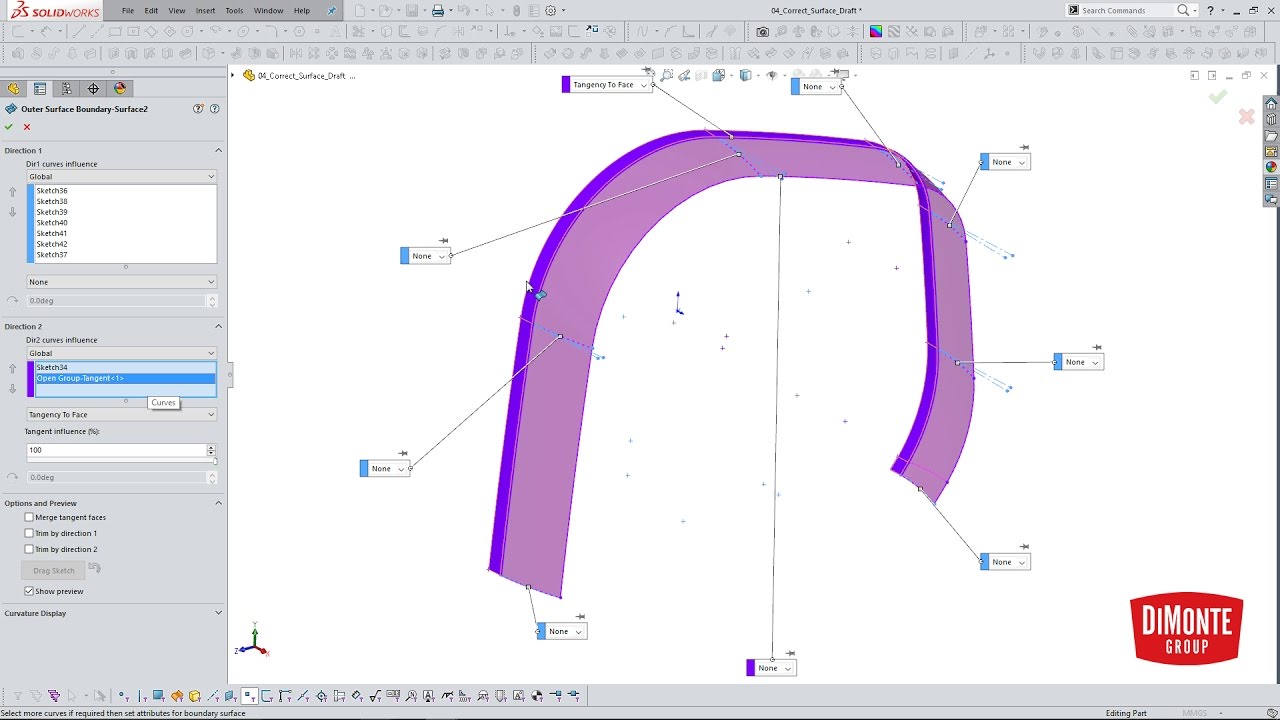
Task: Open the FeatureManager design tree tab
Action: click(x=13, y=89)
